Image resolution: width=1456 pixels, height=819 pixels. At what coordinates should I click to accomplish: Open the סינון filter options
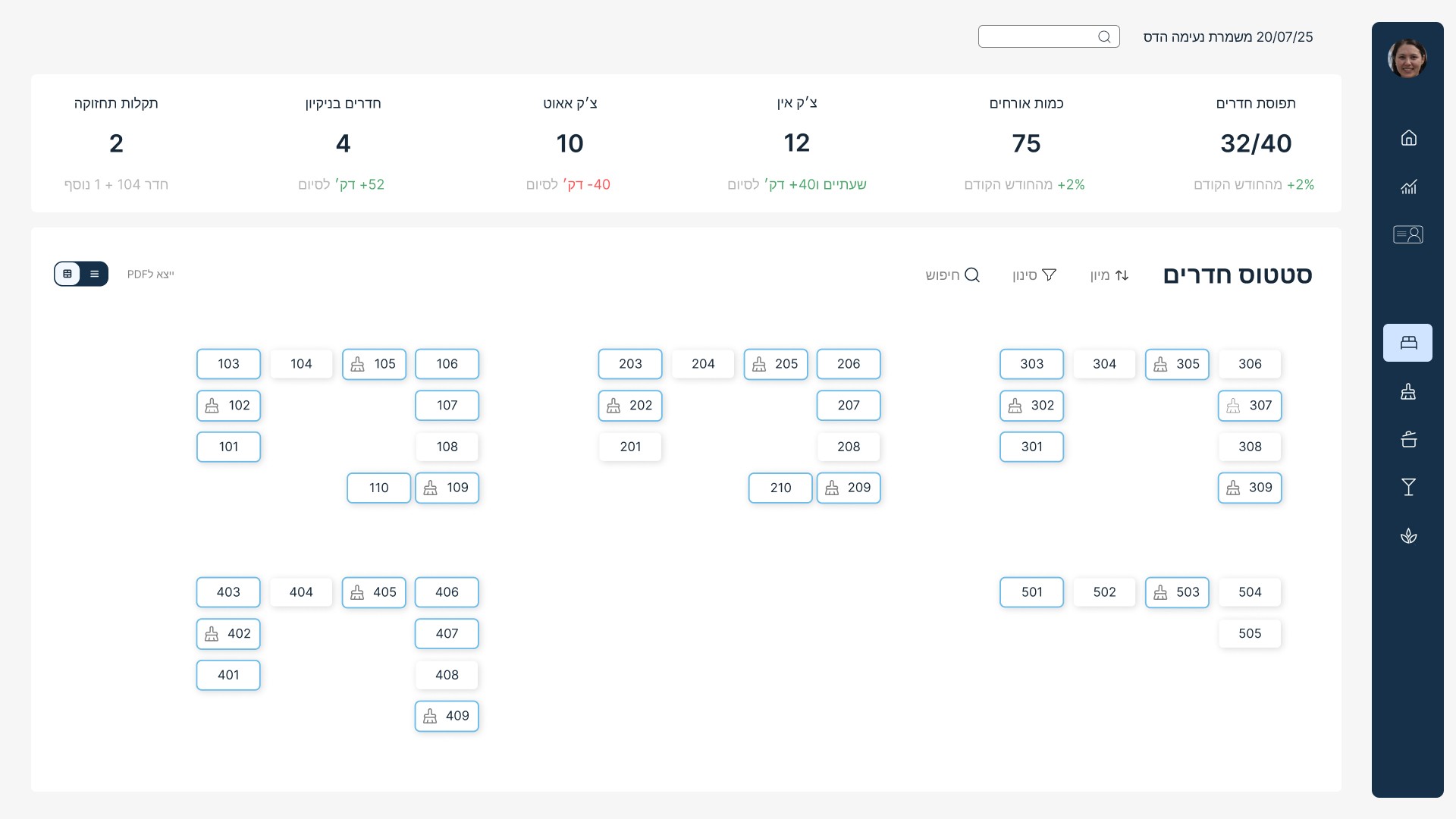[x=1034, y=275]
